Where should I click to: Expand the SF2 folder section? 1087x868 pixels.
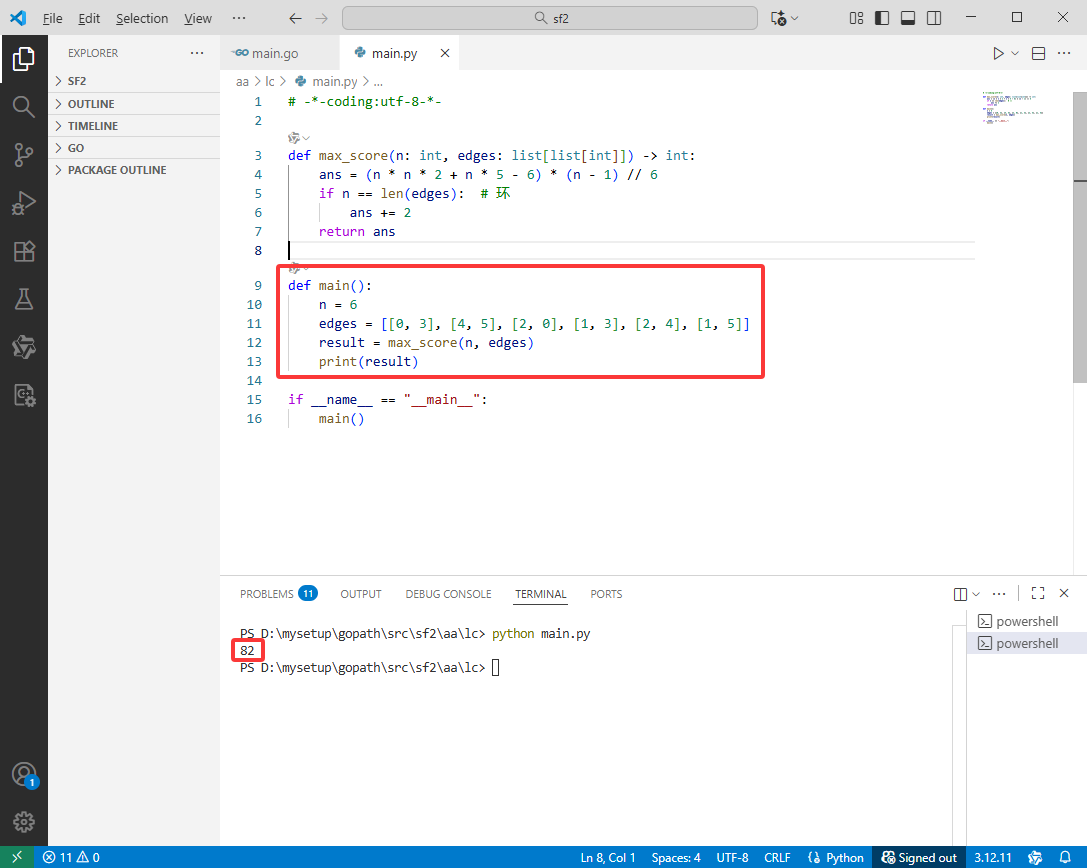[x=134, y=81]
